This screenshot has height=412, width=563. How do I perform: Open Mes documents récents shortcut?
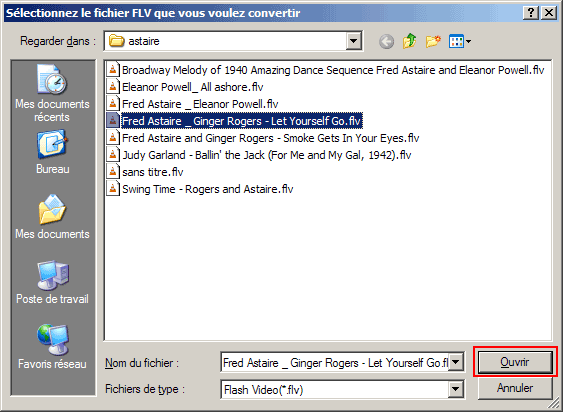[52, 93]
